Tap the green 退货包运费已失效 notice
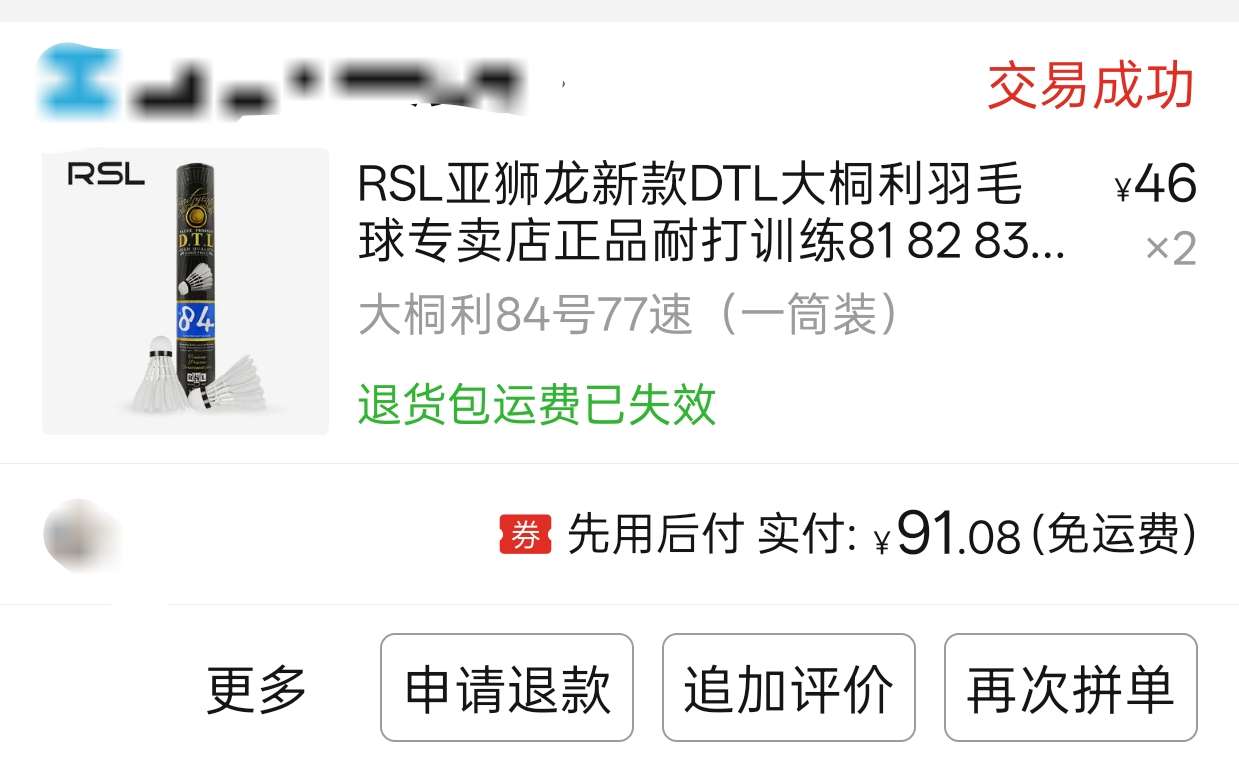1239x758 pixels. pos(537,404)
